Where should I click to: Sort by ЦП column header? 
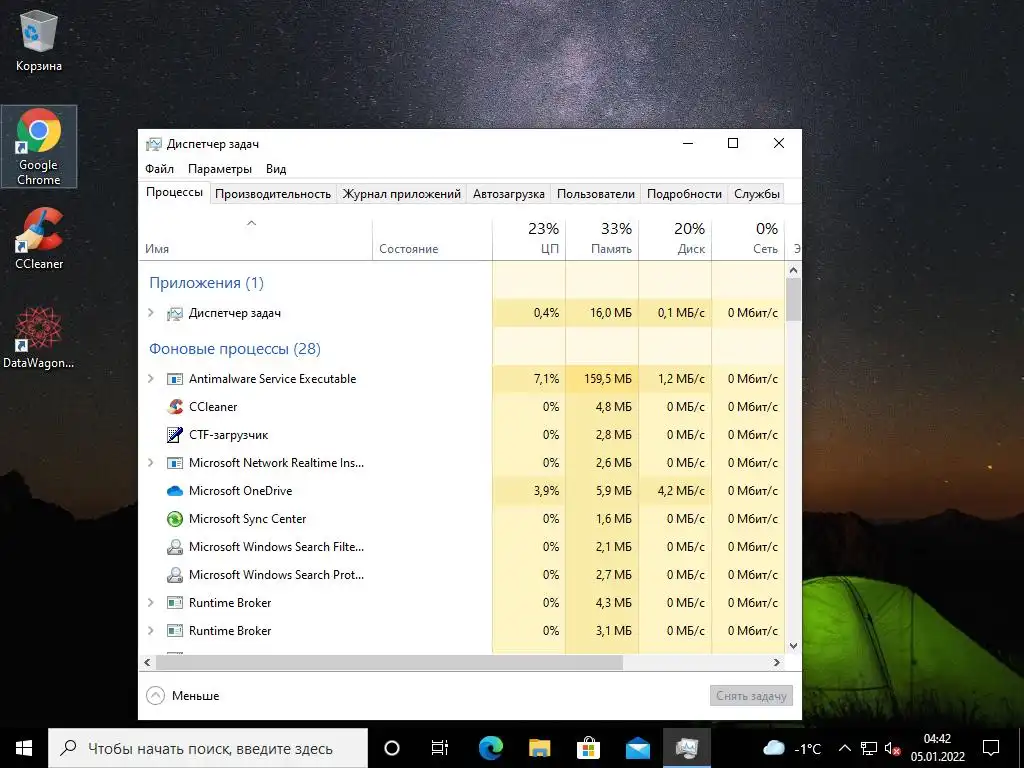point(529,238)
